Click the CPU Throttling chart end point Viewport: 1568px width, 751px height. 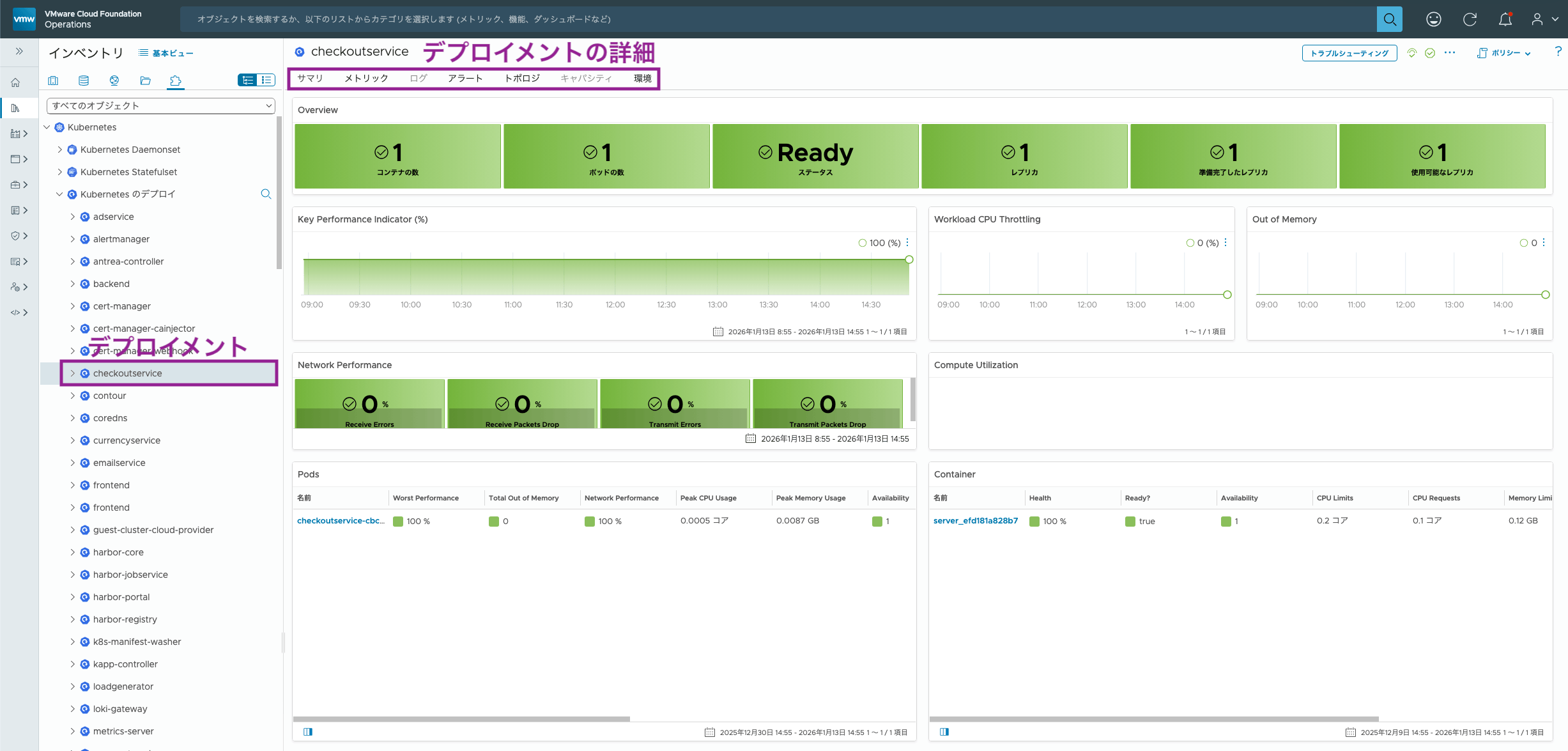[x=1227, y=295]
